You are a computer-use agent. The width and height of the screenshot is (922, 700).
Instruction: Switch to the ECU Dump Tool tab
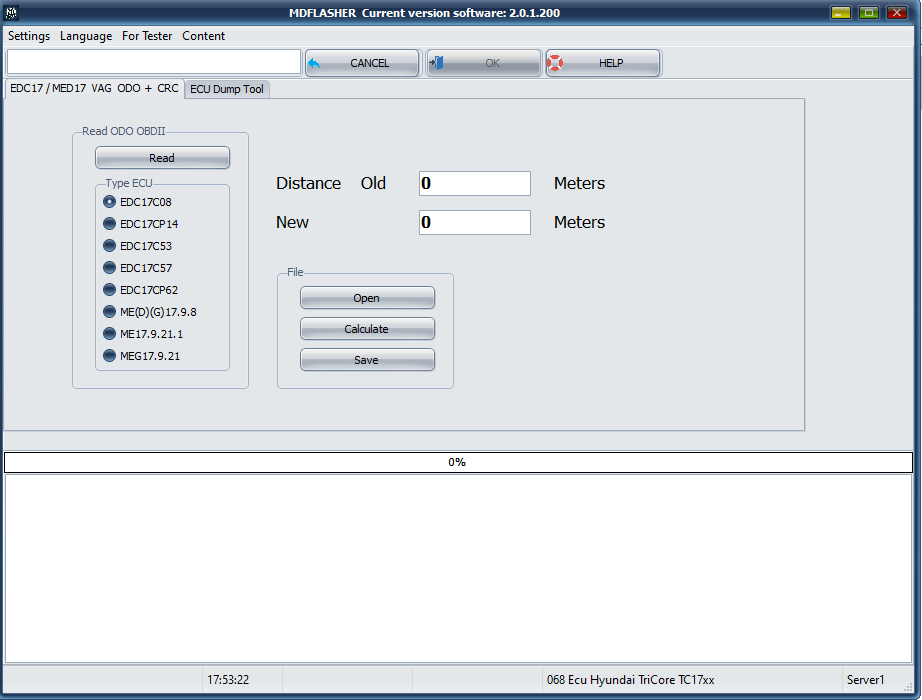227,89
